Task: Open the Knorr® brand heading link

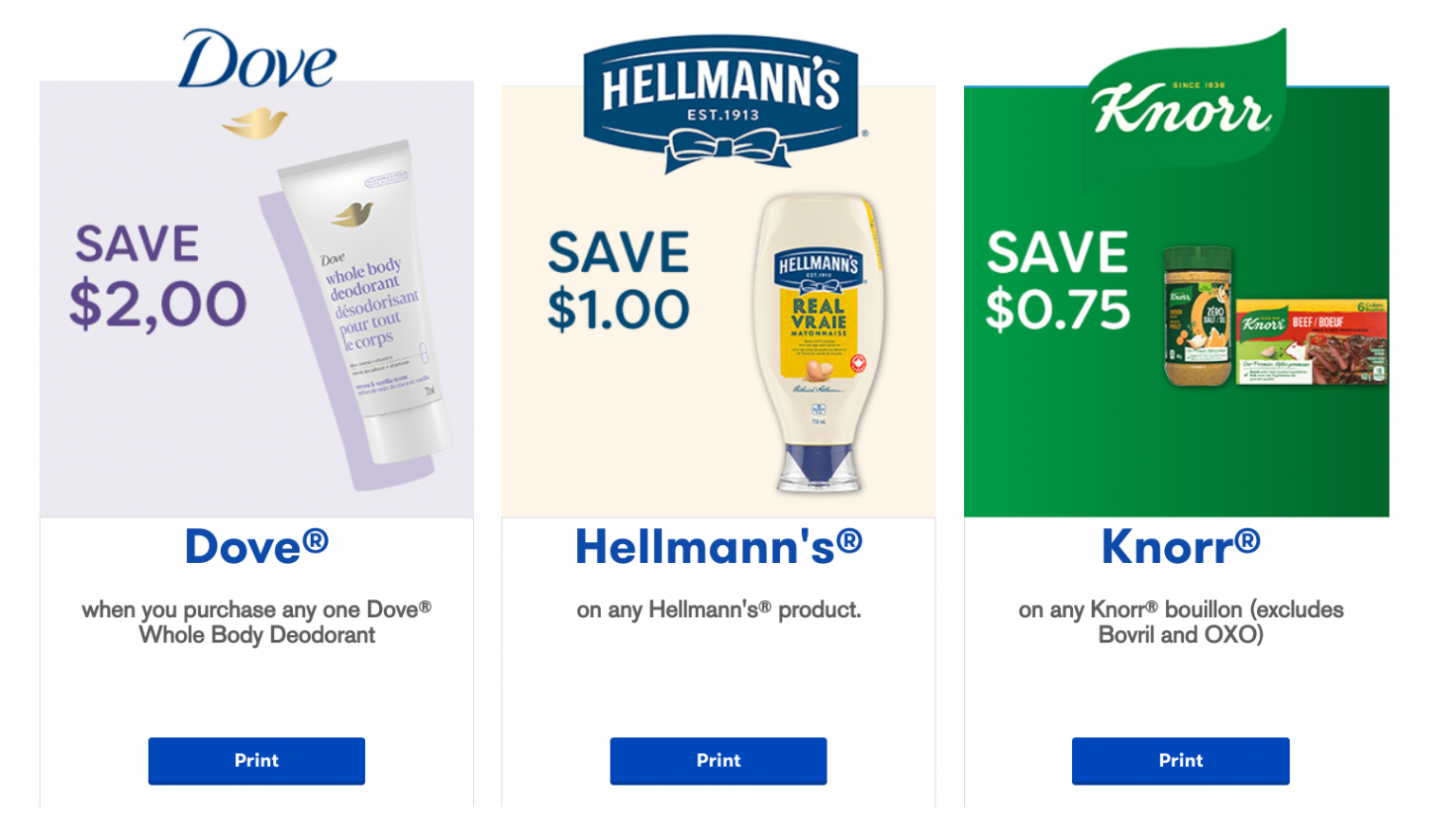Action: (x=1180, y=545)
